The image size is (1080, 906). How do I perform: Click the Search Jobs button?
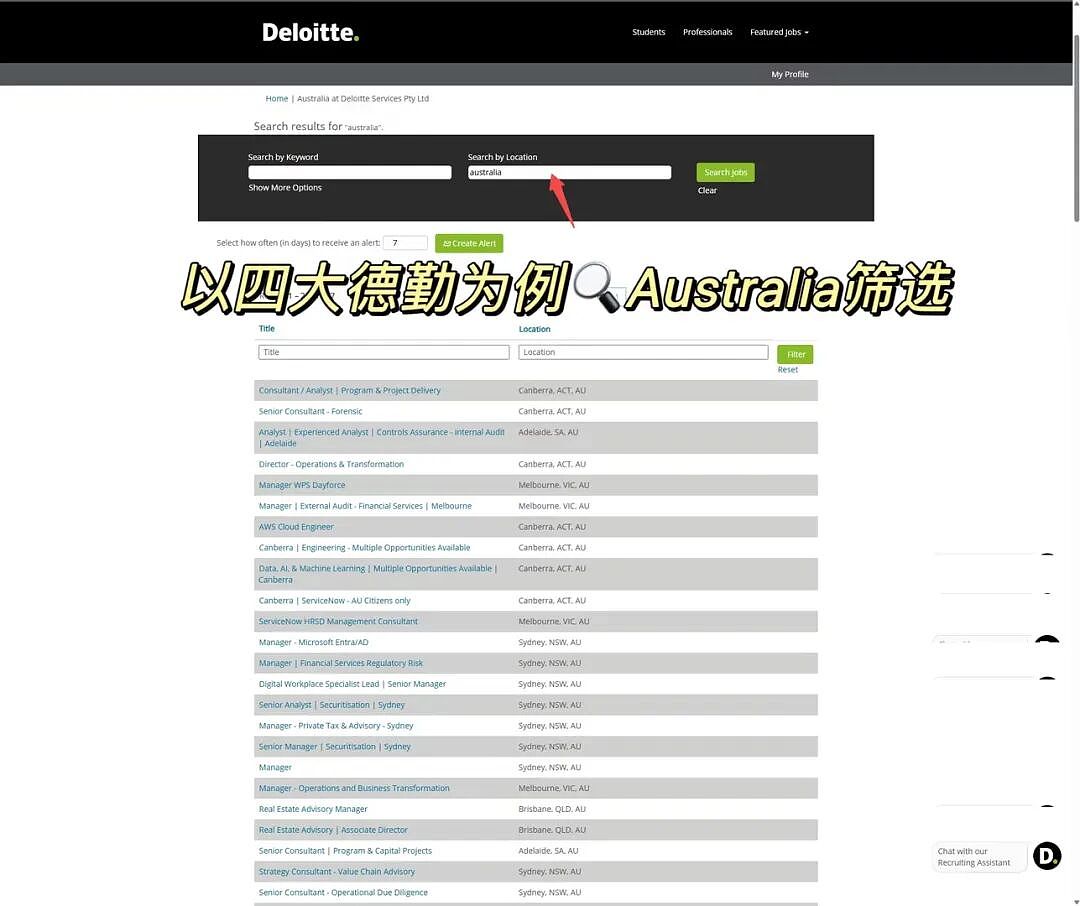[725, 172]
